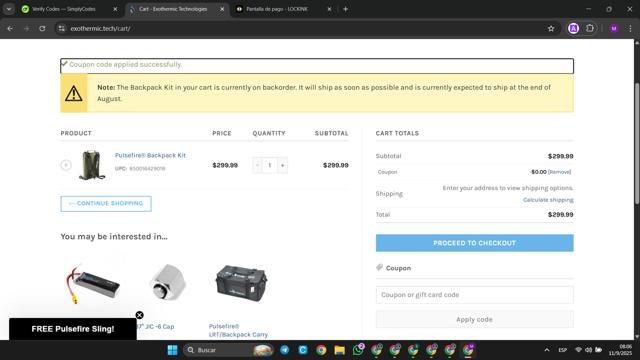640x360 pixels.
Task: Click the coupon tag icon
Action: point(380,267)
